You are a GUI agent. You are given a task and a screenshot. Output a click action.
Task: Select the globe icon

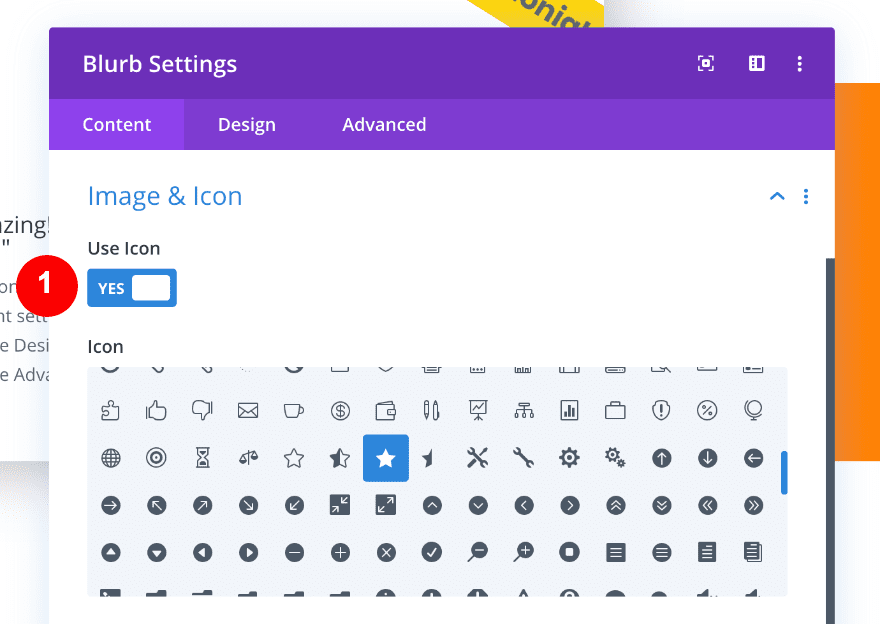[x=110, y=457]
